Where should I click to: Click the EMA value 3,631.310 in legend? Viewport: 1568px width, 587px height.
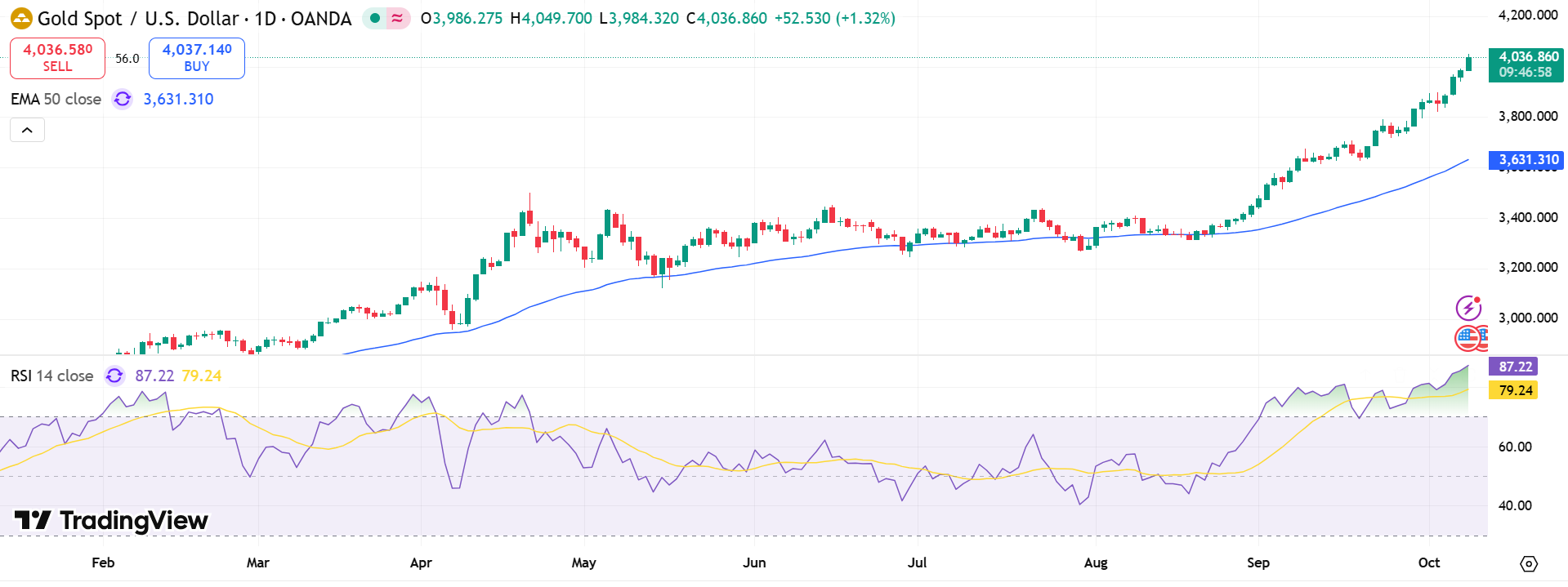click(178, 100)
